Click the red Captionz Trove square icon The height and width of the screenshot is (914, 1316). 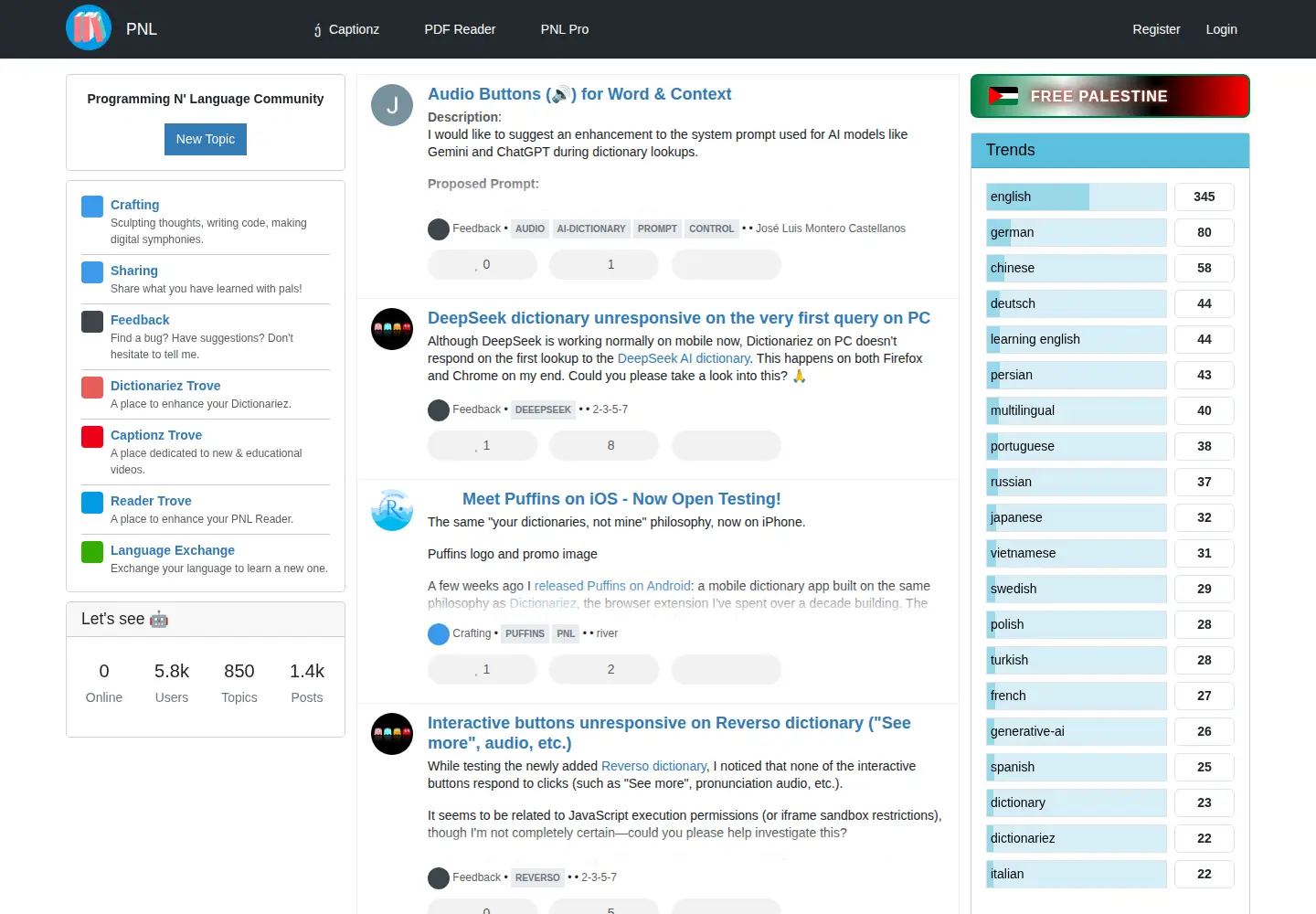coord(92,437)
